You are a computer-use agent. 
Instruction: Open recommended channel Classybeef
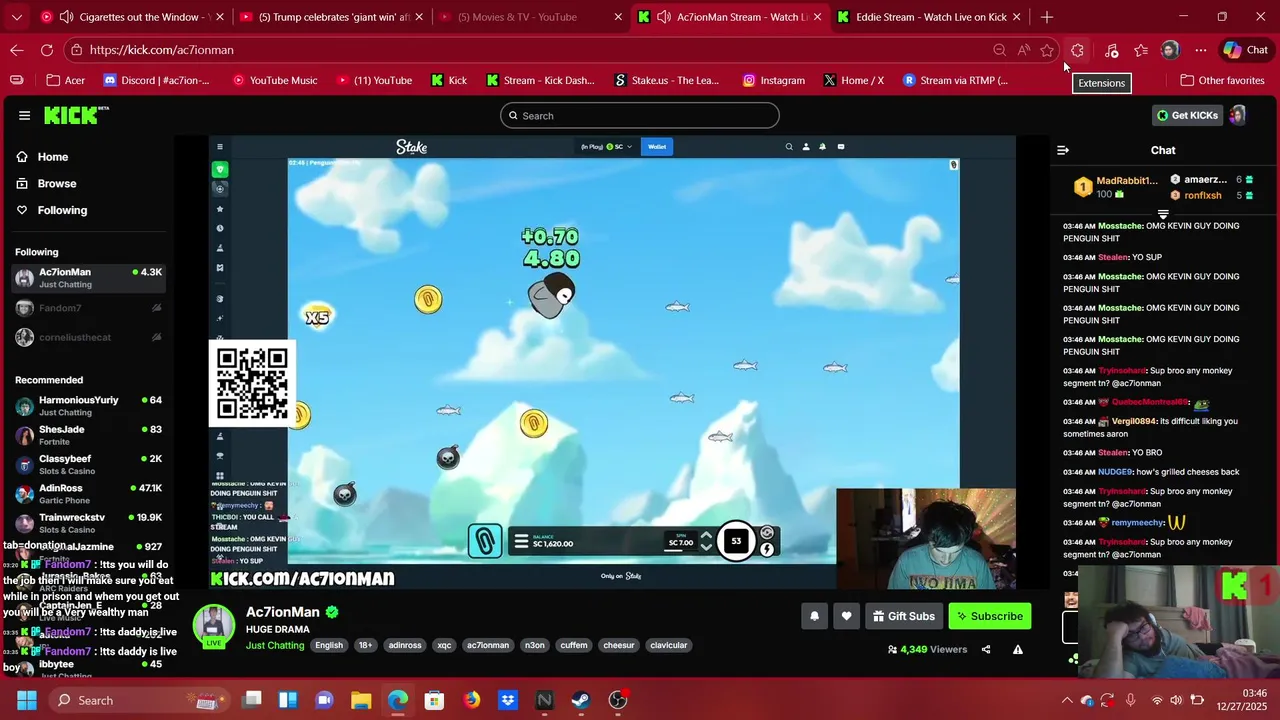88,464
